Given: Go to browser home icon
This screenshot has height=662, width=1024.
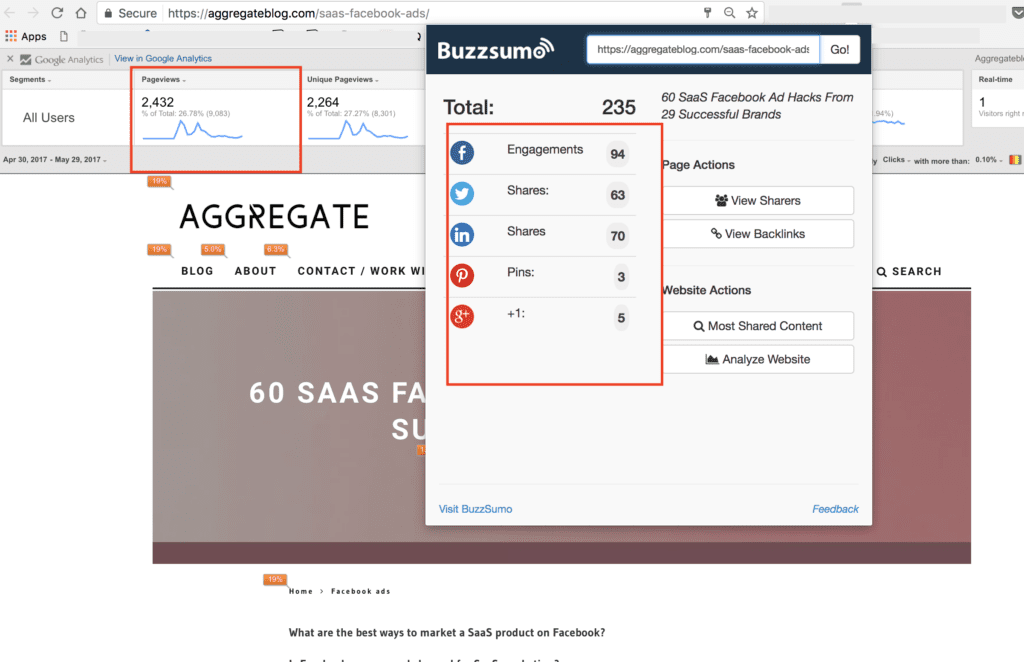Looking at the screenshot, I should (x=80, y=12).
